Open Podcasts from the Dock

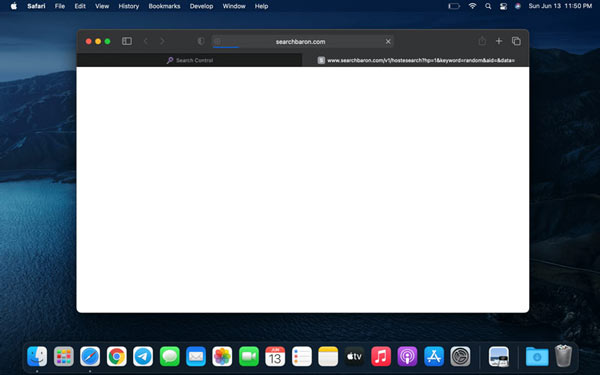[407, 356]
